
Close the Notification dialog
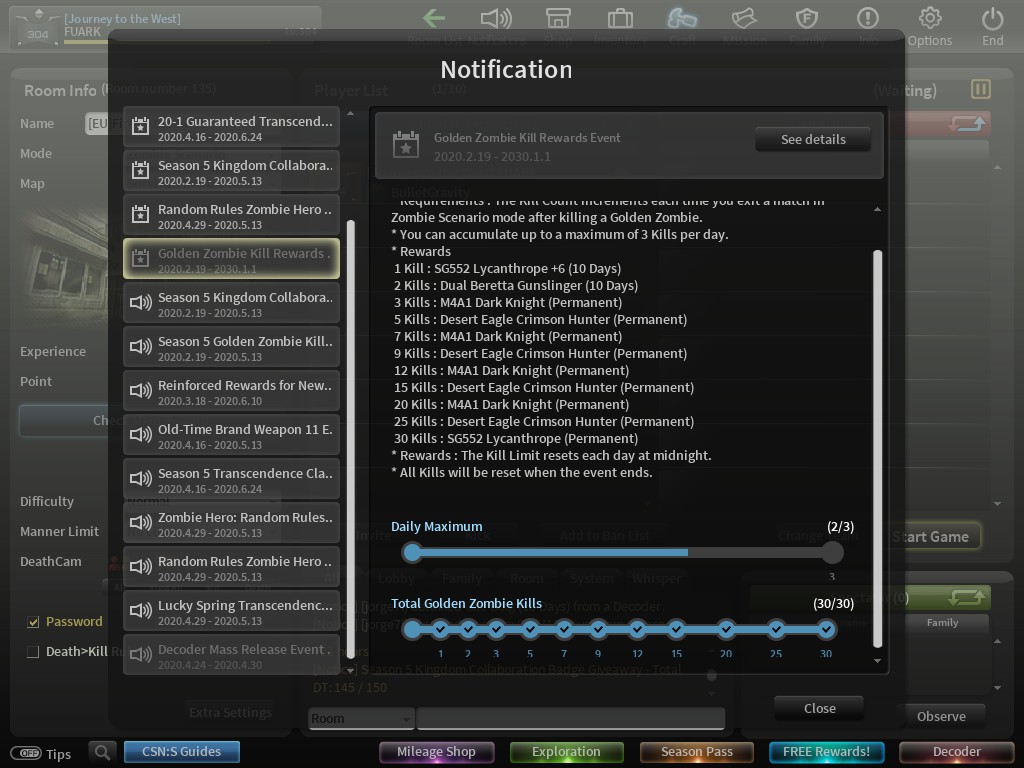[819, 709]
